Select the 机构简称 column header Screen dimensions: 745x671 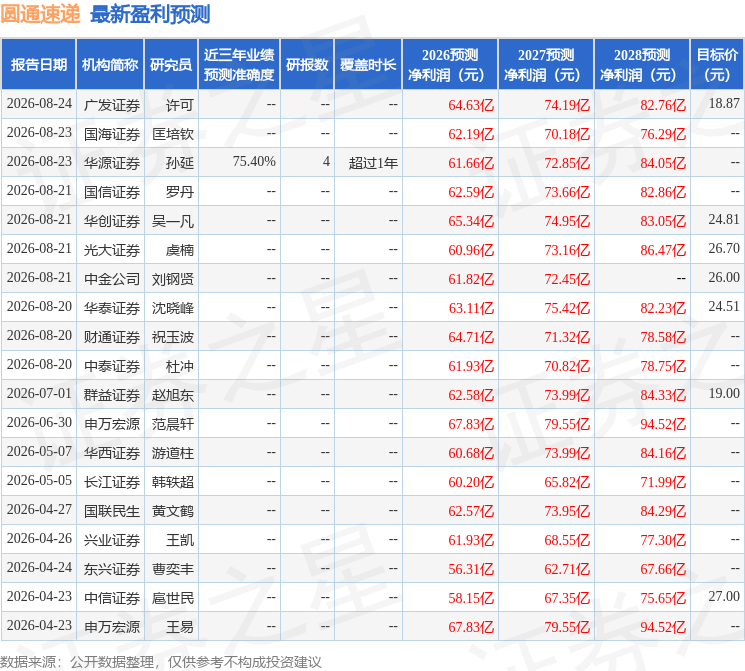(110, 65)
